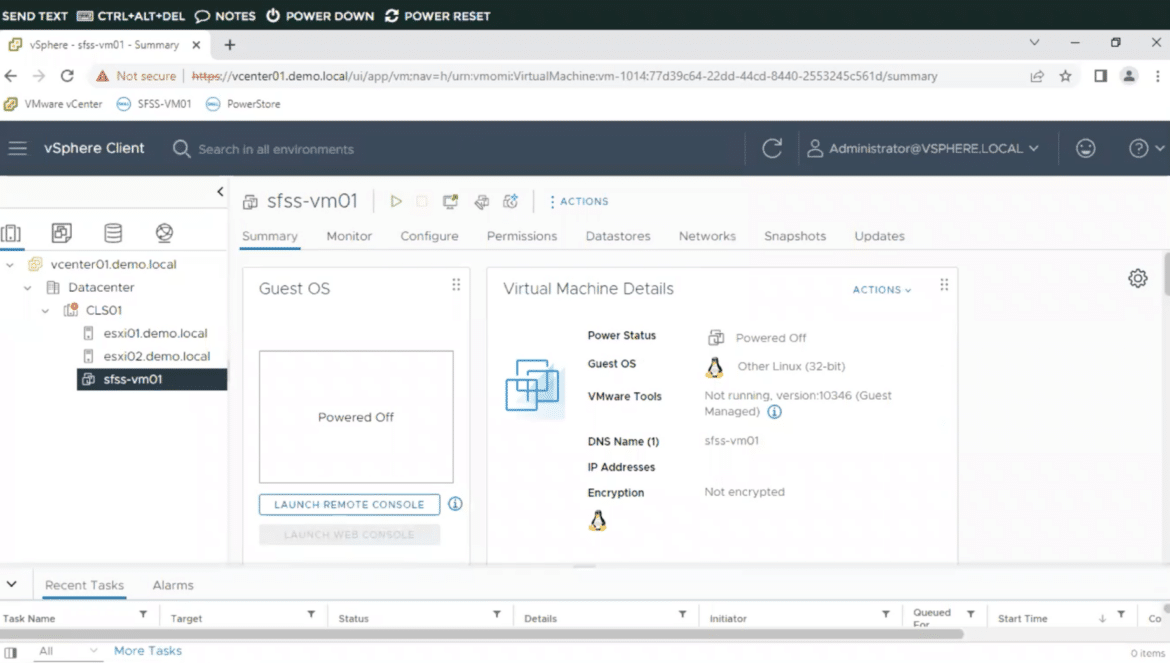Collapse the Recent Tasks bottom panel
Image resolution: width=1170 pixels, height=663 pixels.
tap(12, 585)
